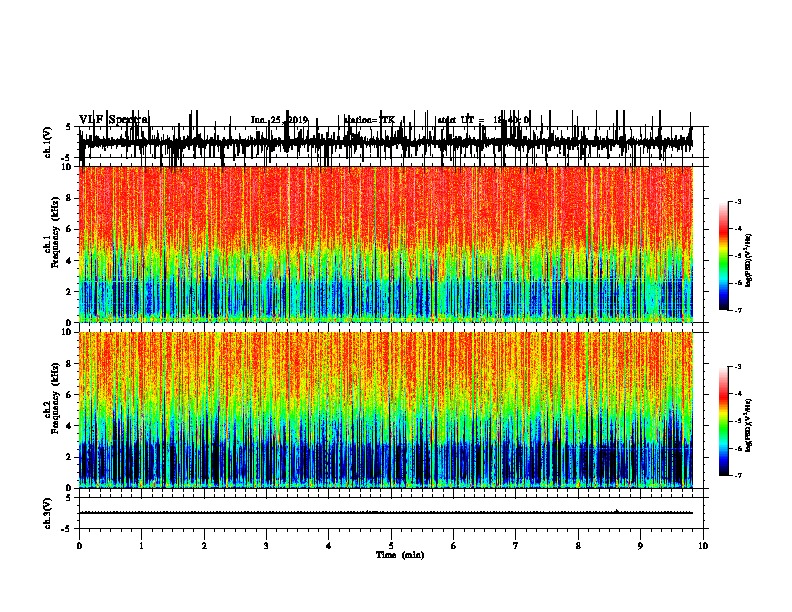
Task: Select the "start UT = 18:40: 0" header text
Action: click(x=483, y=120)
